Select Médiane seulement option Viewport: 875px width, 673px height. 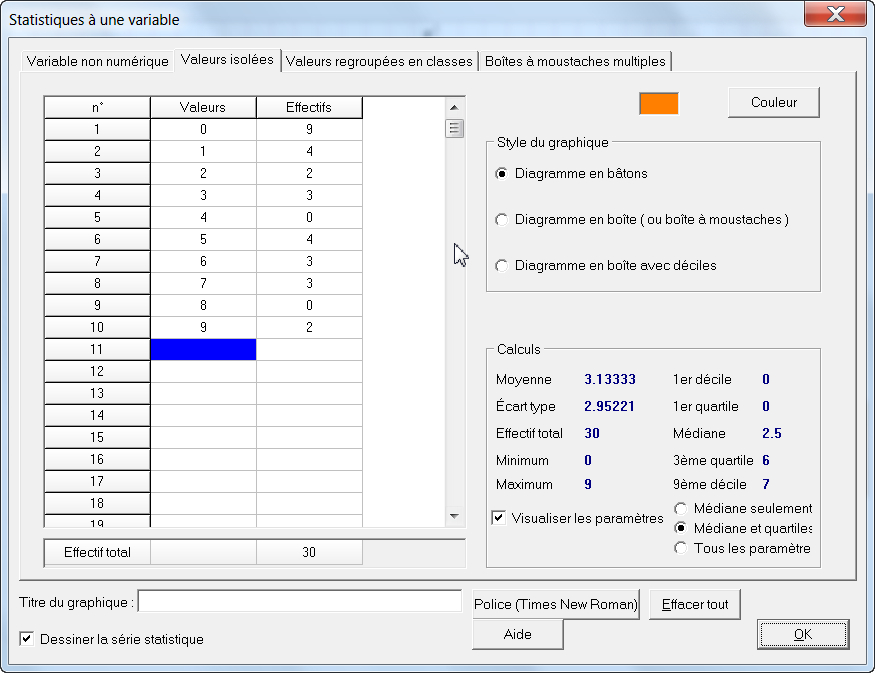[x=681, y=509]
